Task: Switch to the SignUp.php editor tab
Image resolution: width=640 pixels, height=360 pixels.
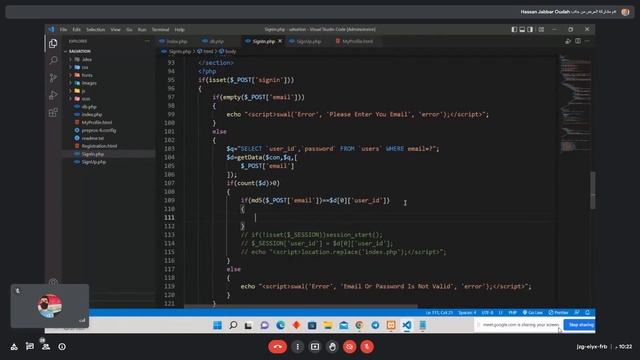Action: point(308,42)
